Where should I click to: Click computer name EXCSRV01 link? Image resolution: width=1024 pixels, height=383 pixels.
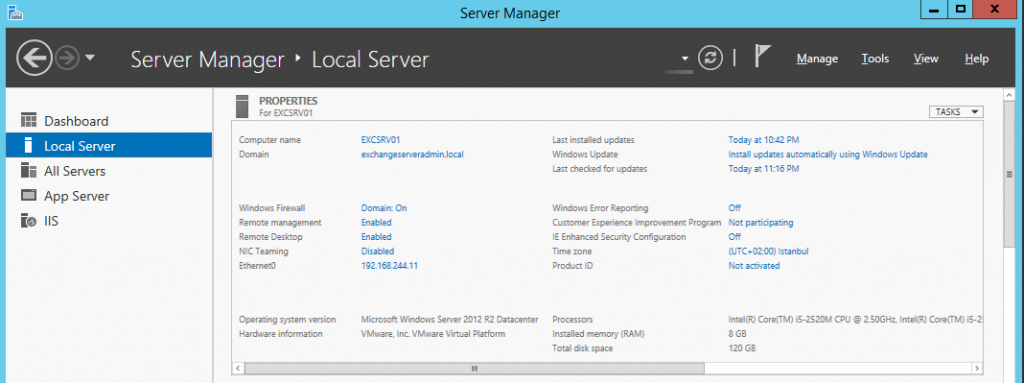[380, 140]
